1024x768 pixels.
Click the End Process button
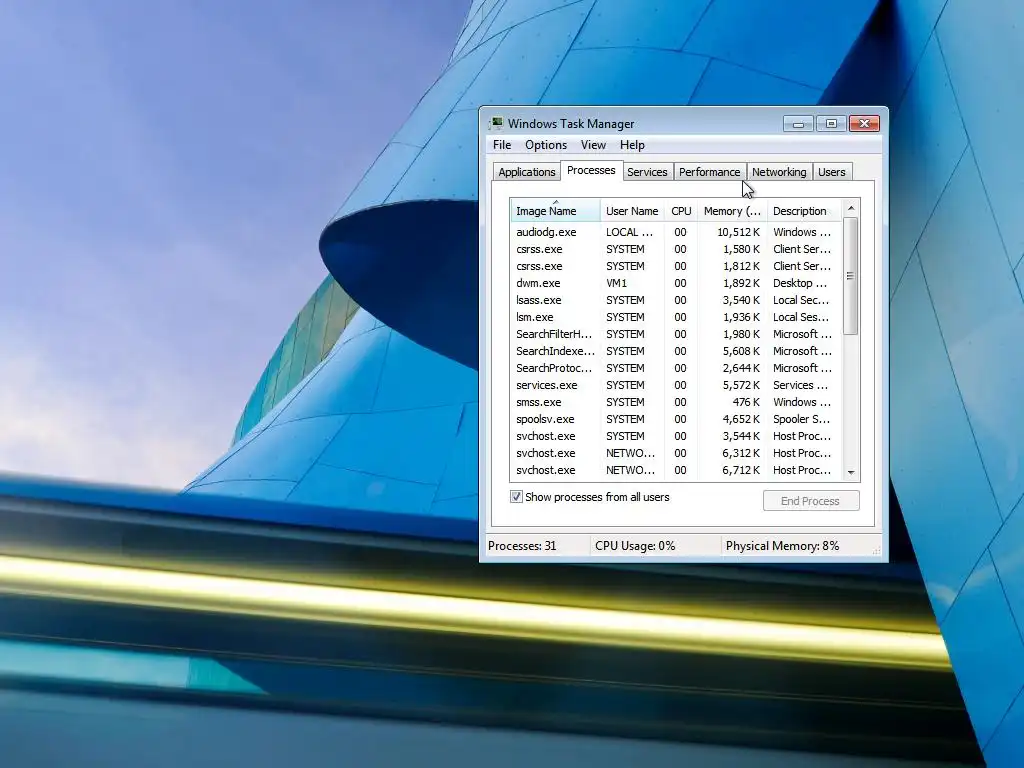(810, 501)
